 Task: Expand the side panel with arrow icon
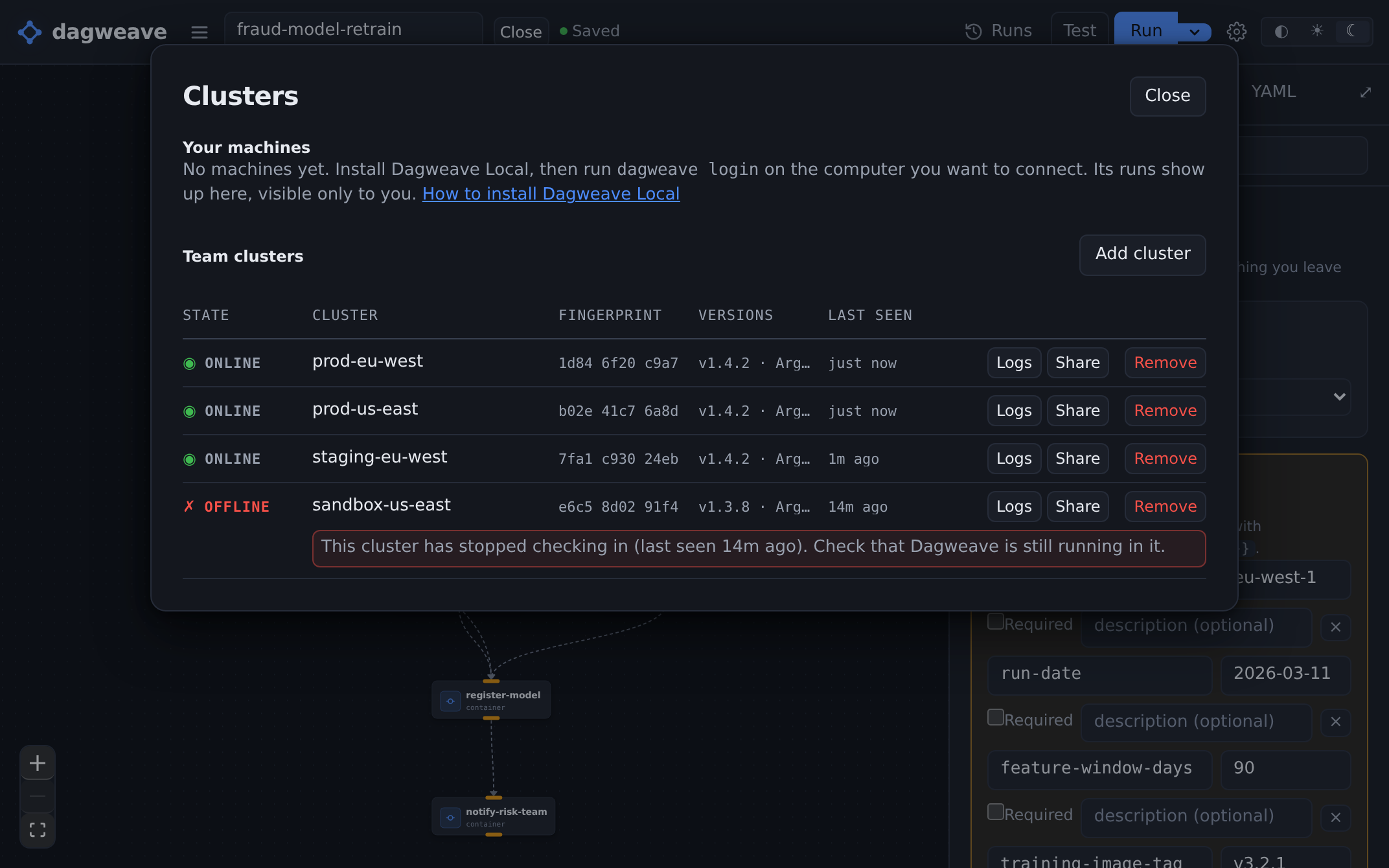tap(1366, 93)
